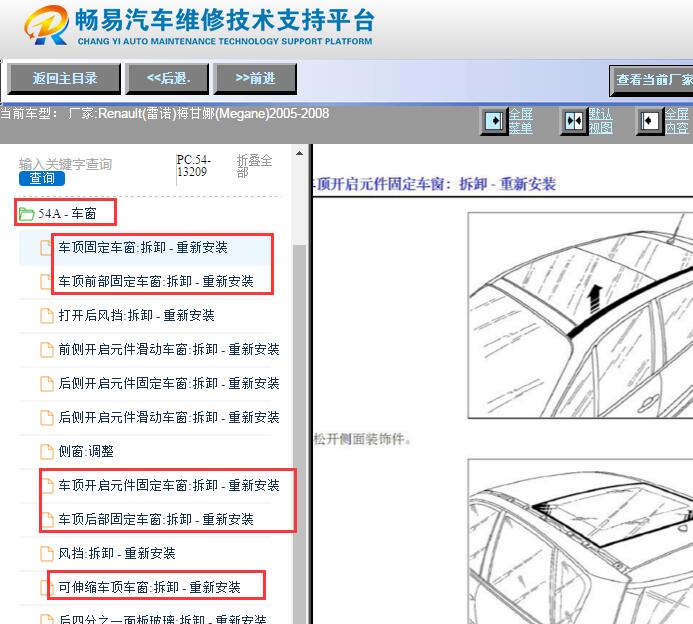Click document icon beside 打开后风挡
Image resolution: width=693 pixels, height=624 pixels.
[x=46, y=316]
